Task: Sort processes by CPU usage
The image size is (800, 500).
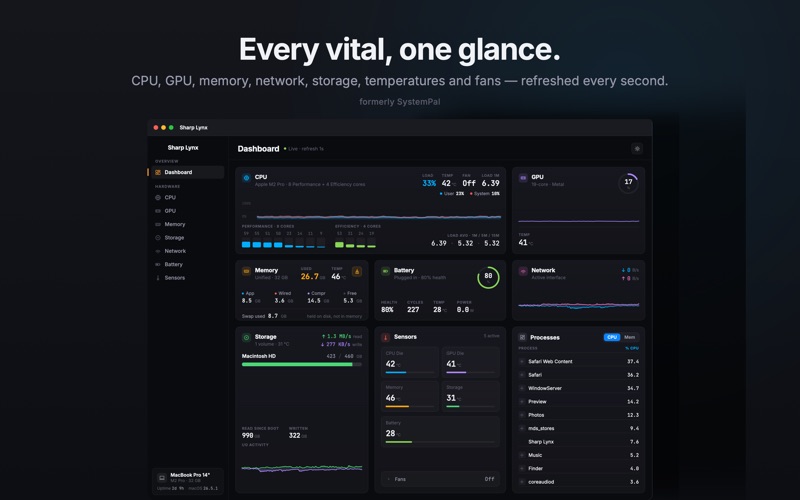Action: [x=612, y=337]
